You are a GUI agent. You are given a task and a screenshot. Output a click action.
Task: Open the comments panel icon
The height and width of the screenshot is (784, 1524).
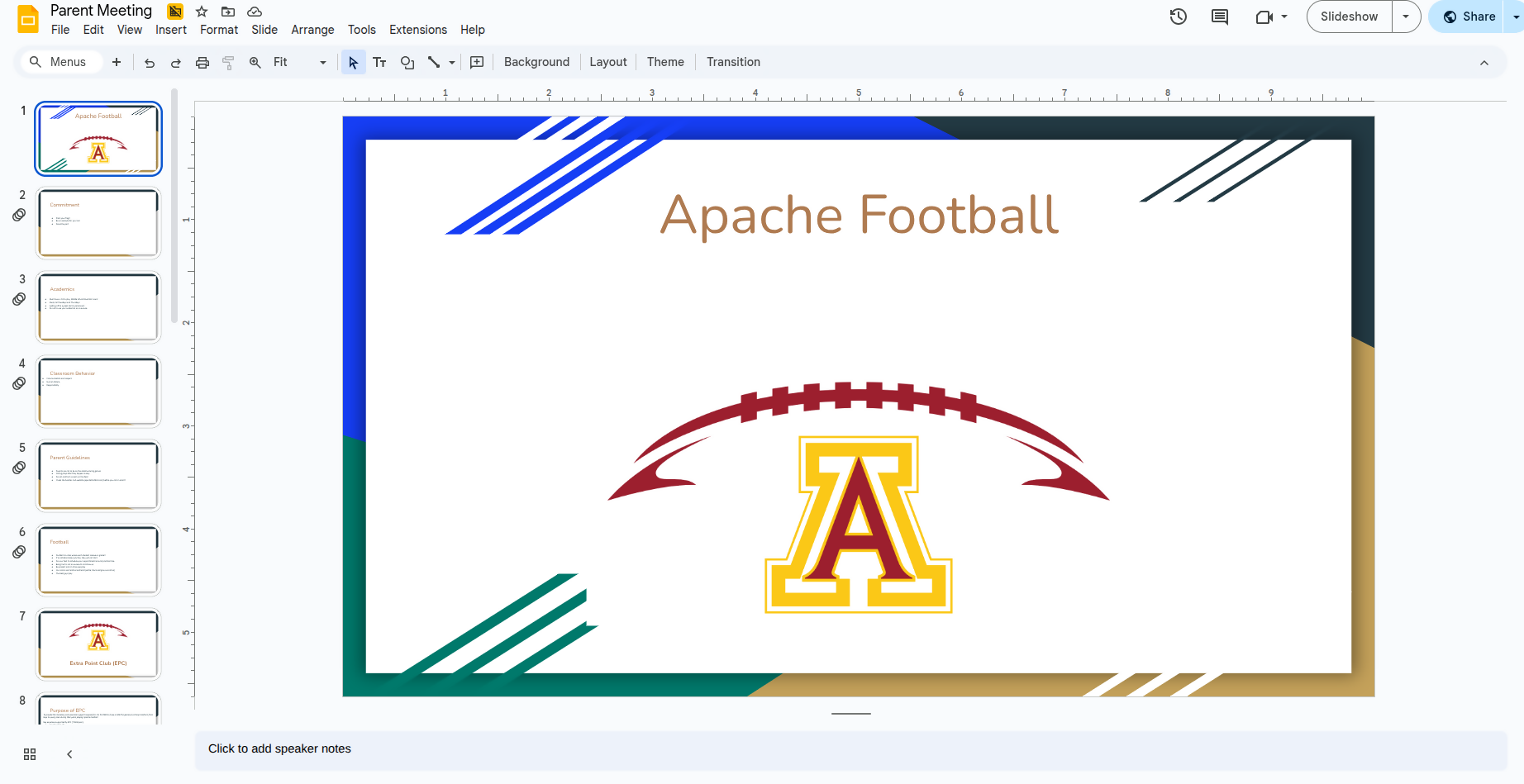1220,17
